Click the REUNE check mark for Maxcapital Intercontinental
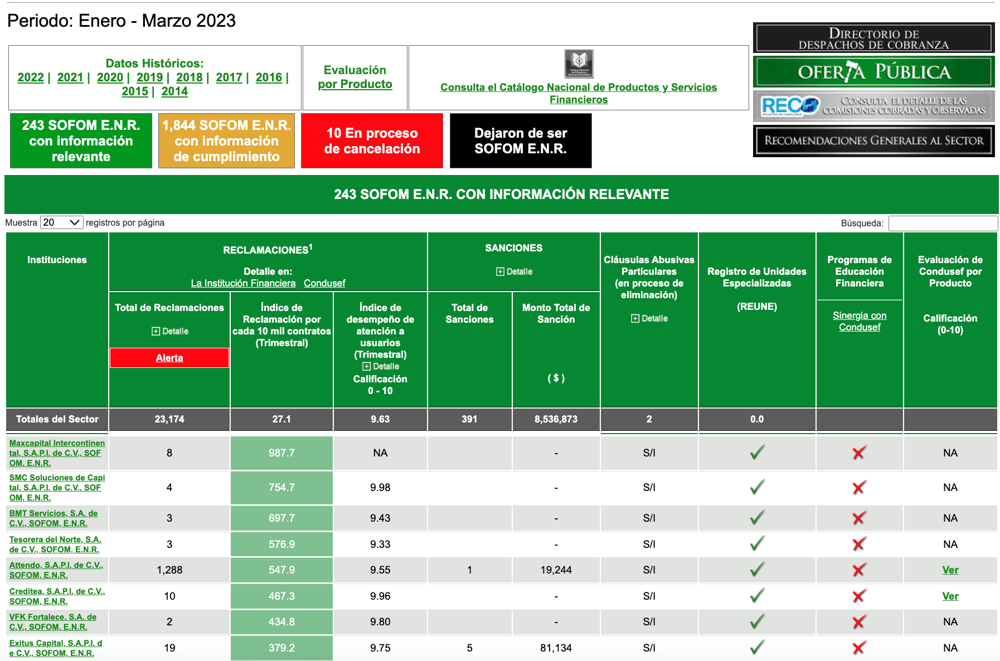Viewport: 1000px width, 661px height. coord(757,452)
